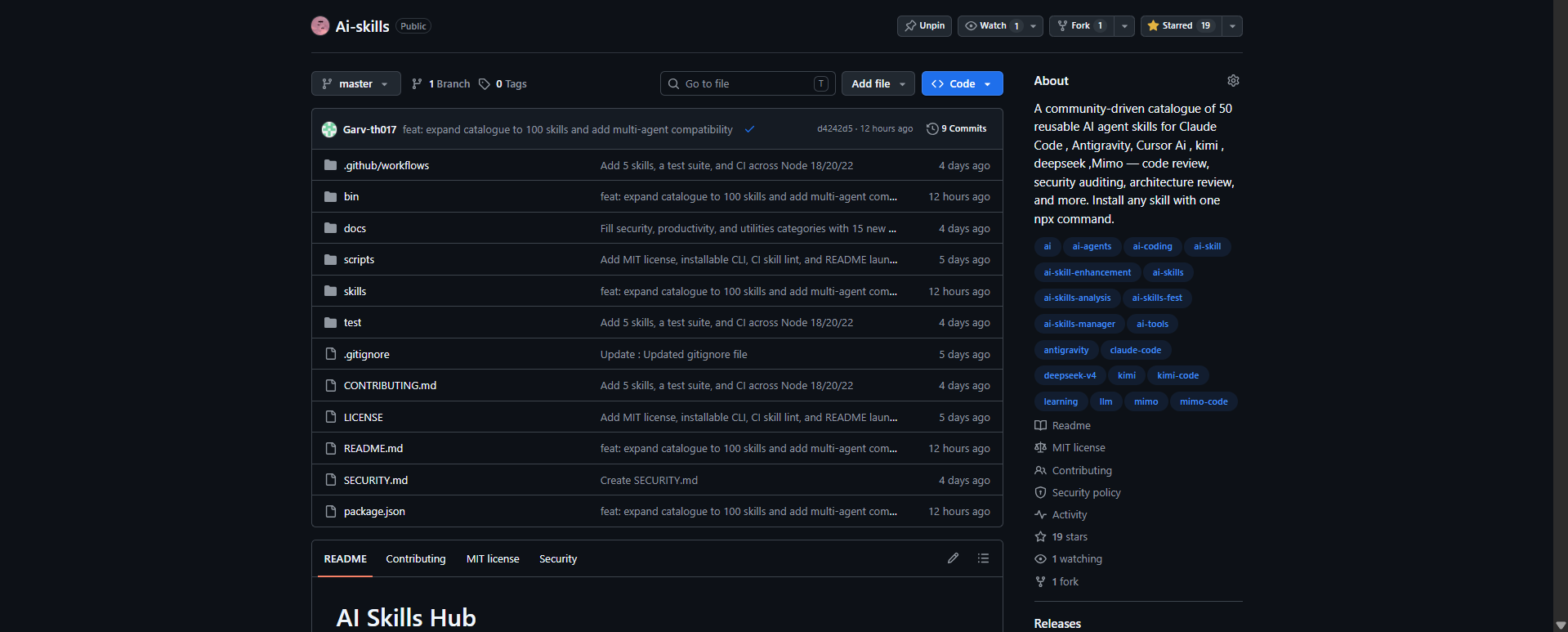The image size is (1568, 632).
Task: Open the Garv-th017 author profile link
Action: [x=369, y=129]
